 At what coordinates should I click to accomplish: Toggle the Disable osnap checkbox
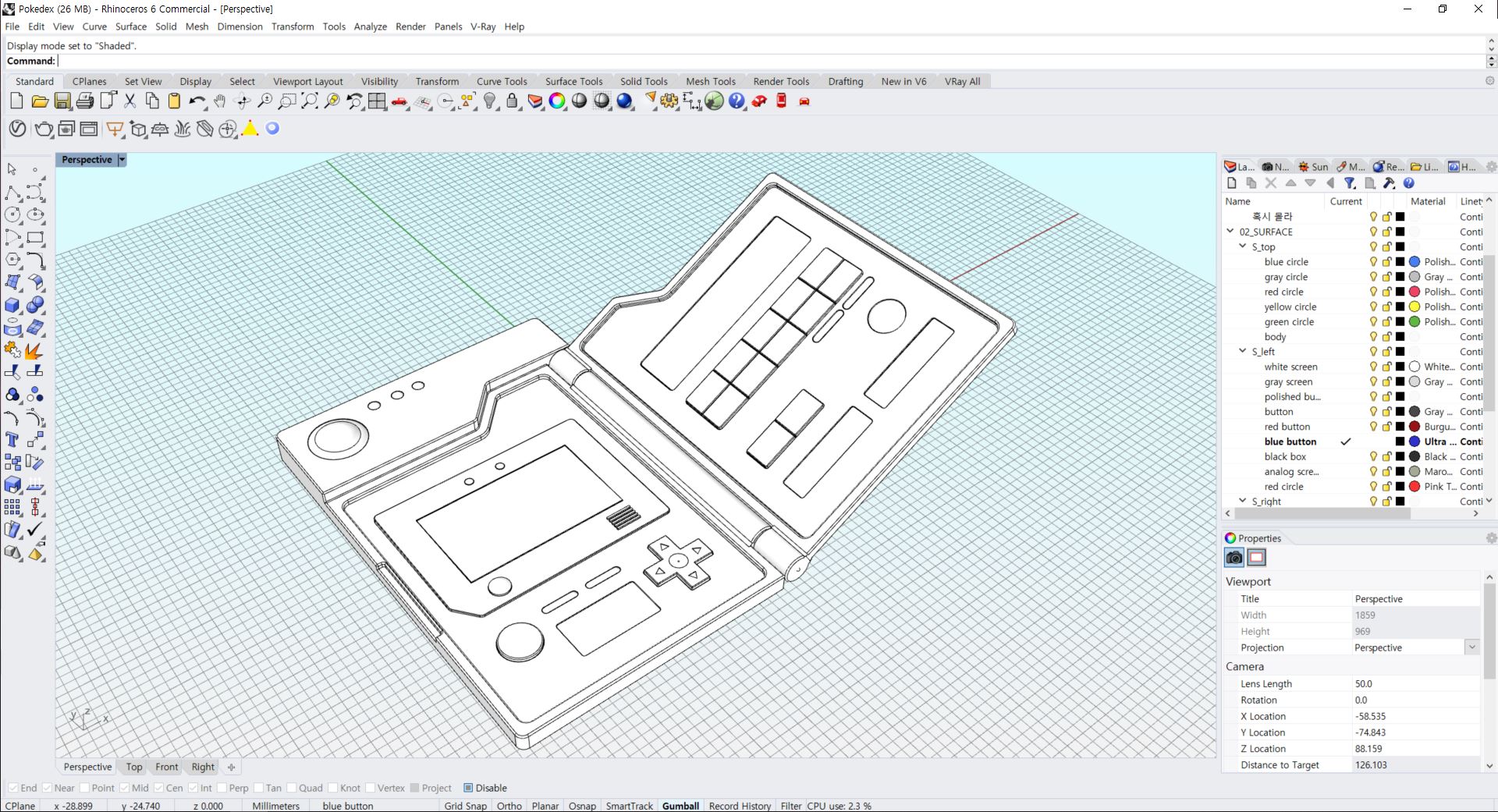click(x=468, y=788)
